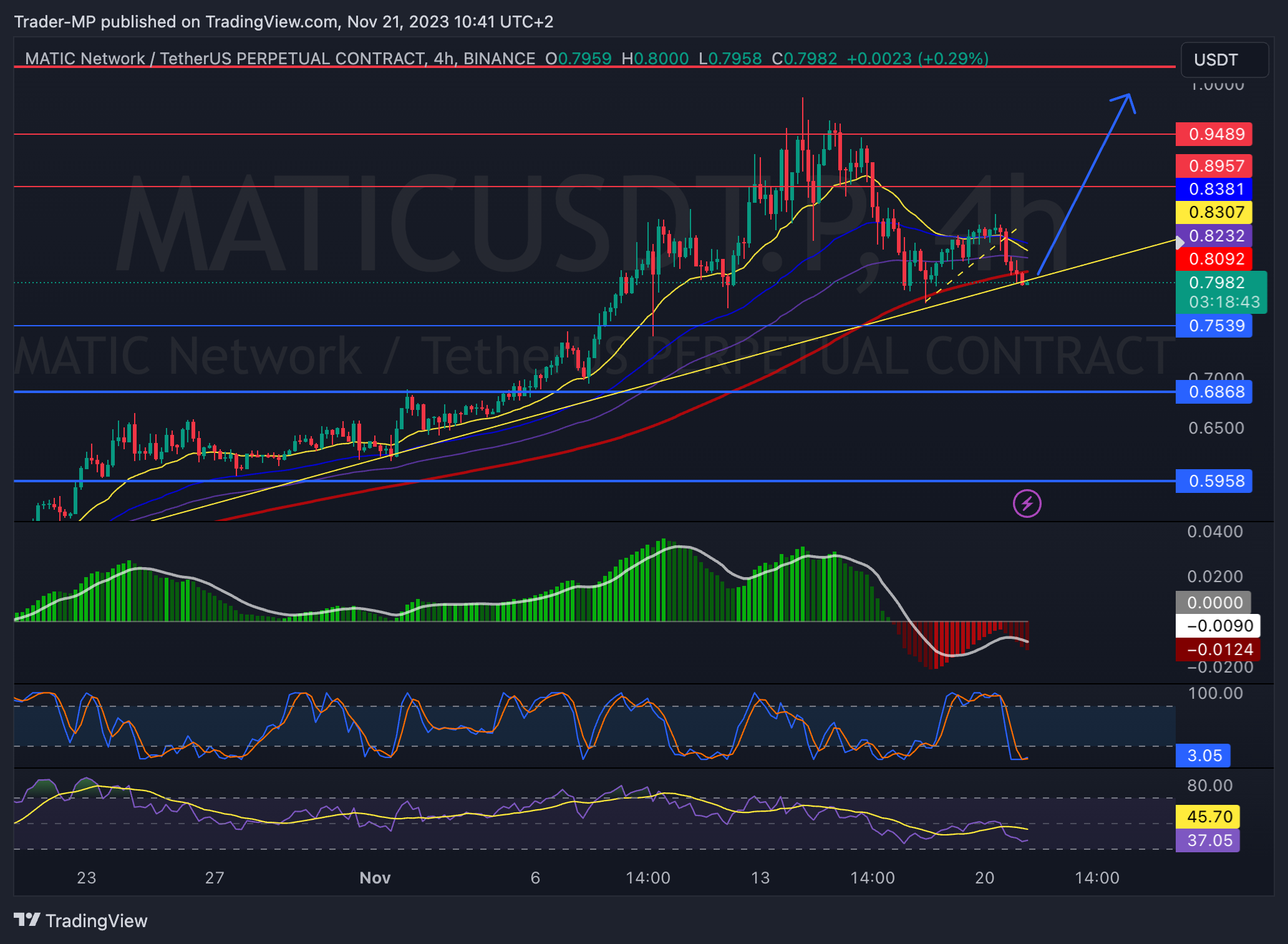Click the RSI average label 45.70
The width and height of the screenshot is (1288, 944).
tap(1208, 817)
